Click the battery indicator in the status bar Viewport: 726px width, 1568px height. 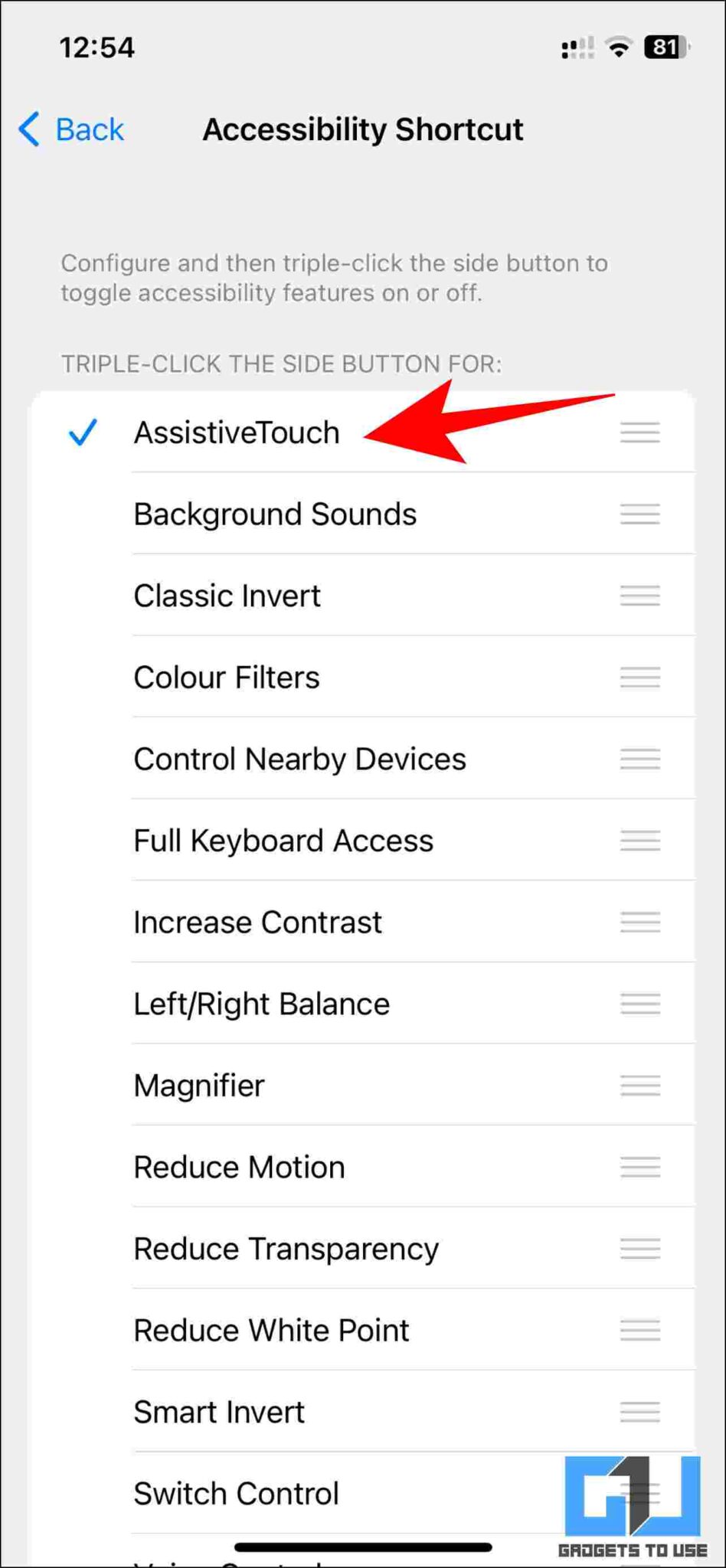665,47
